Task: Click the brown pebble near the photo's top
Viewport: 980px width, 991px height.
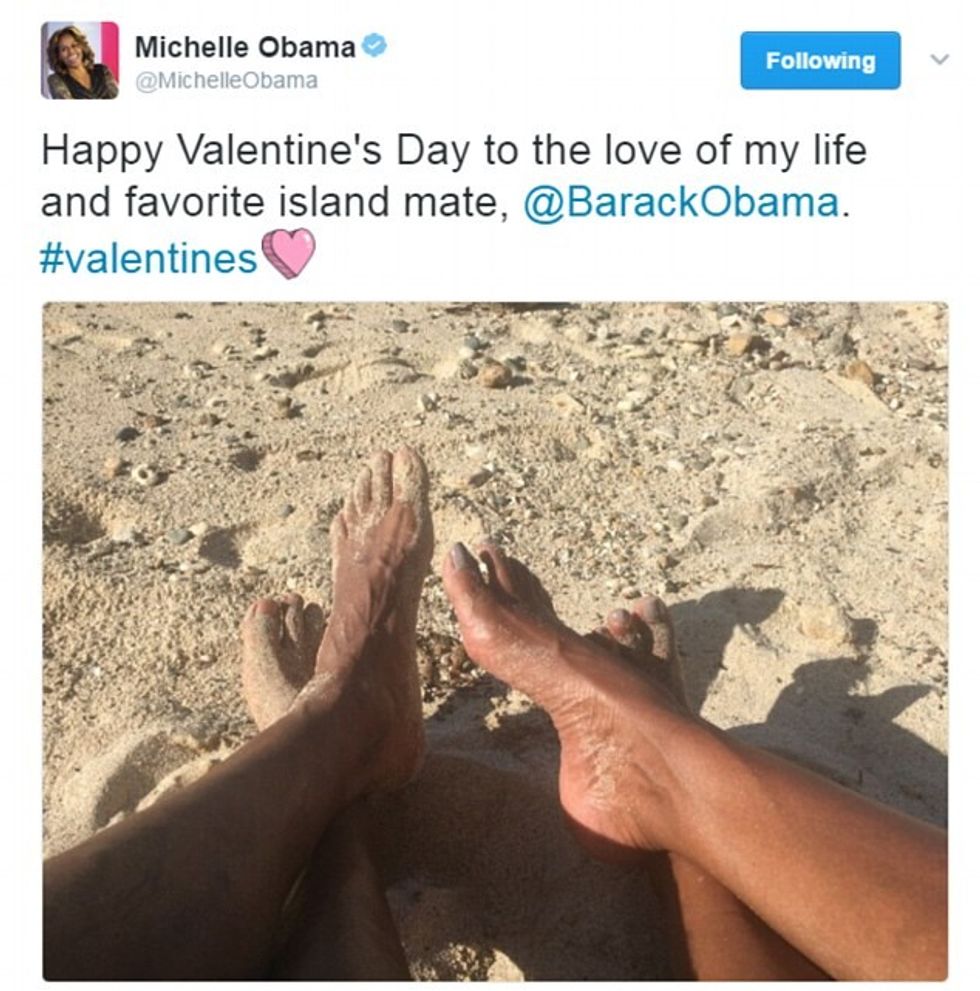Action: click(x=493, y=374)
